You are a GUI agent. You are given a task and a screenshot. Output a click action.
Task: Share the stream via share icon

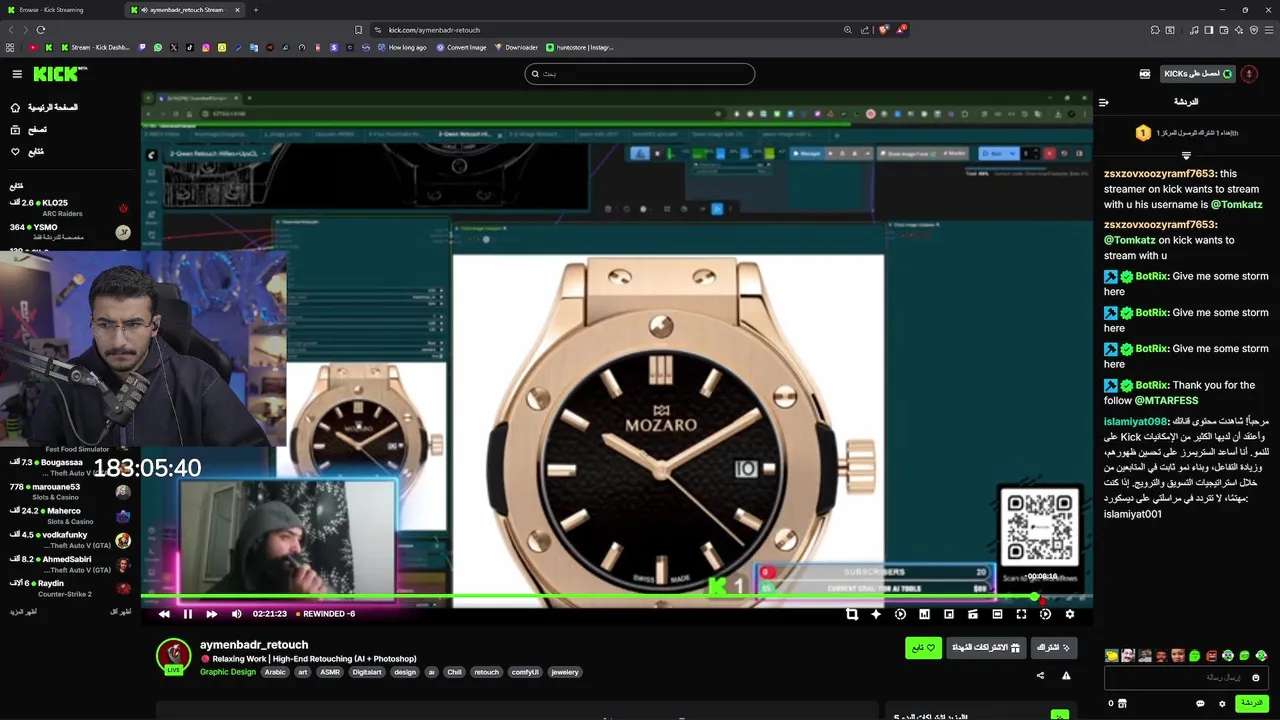[1040, 676]
